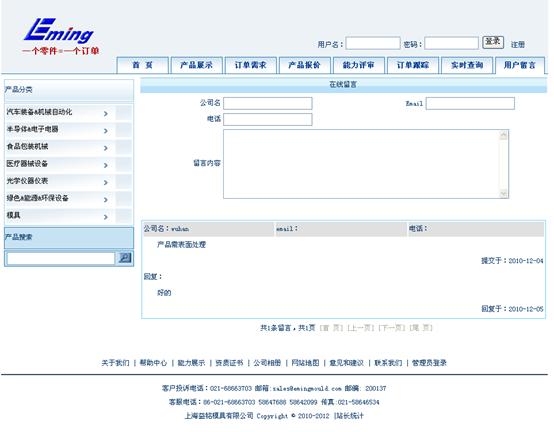
Task: Expand the 模具 category arrow
Action: 106,217
